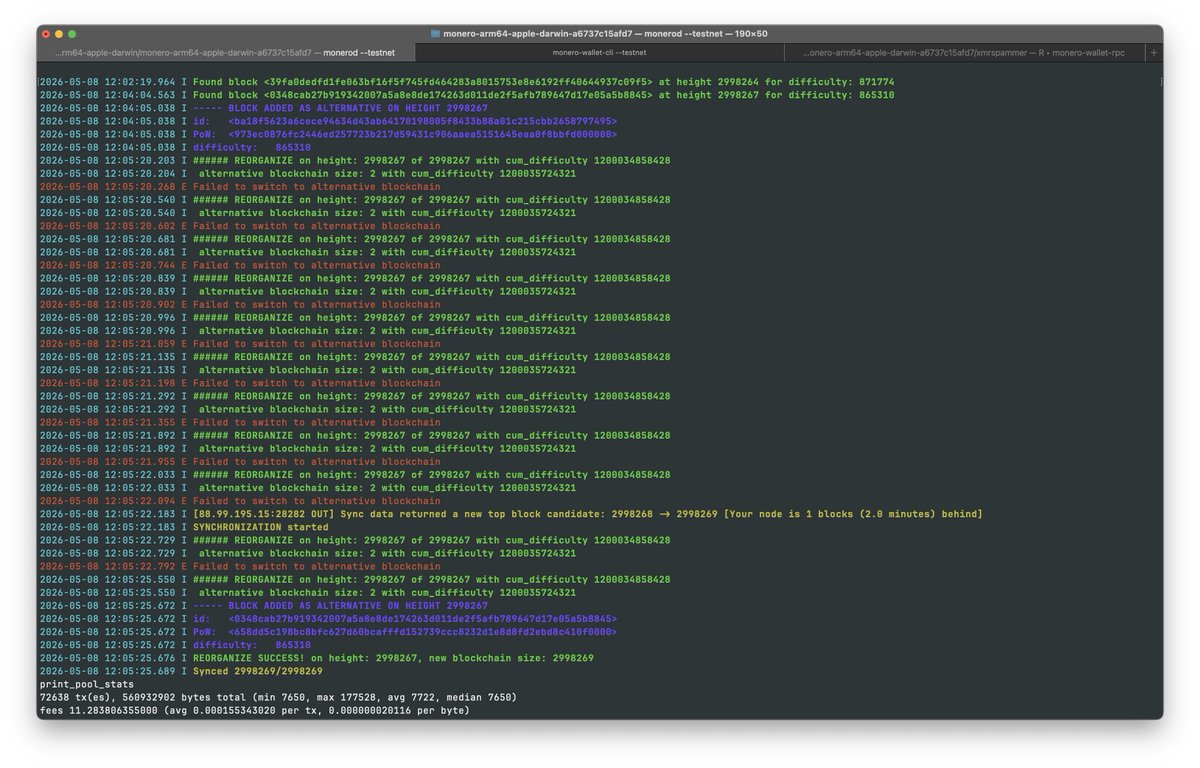Click the Failed to switch error at 12:05:21.955

240,462
